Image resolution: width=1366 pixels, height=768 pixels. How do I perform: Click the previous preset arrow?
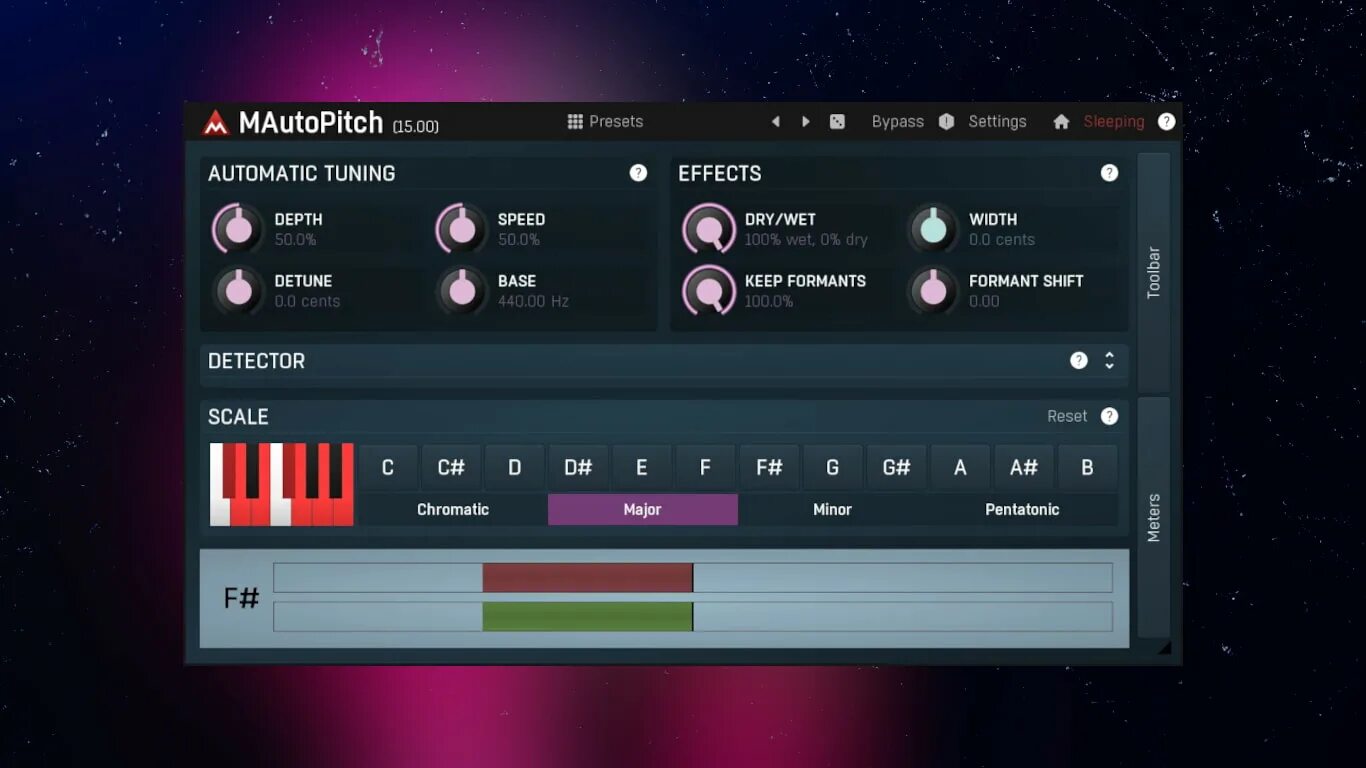tap(776, 121)
